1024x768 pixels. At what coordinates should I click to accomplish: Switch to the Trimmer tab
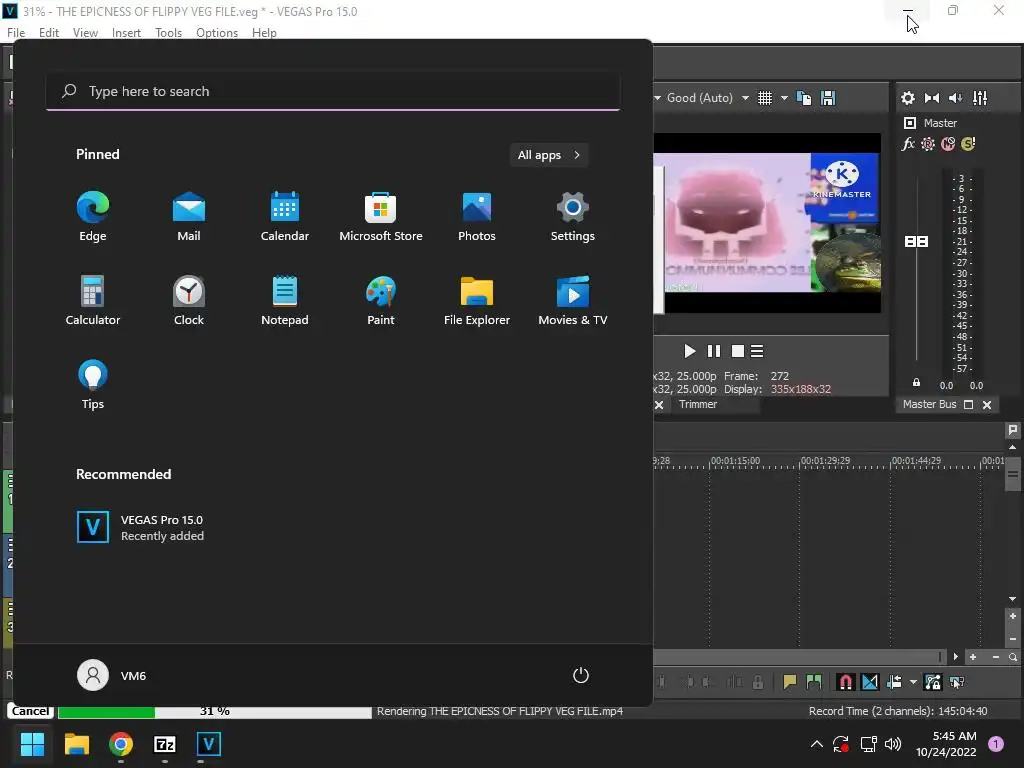point(697,404)
